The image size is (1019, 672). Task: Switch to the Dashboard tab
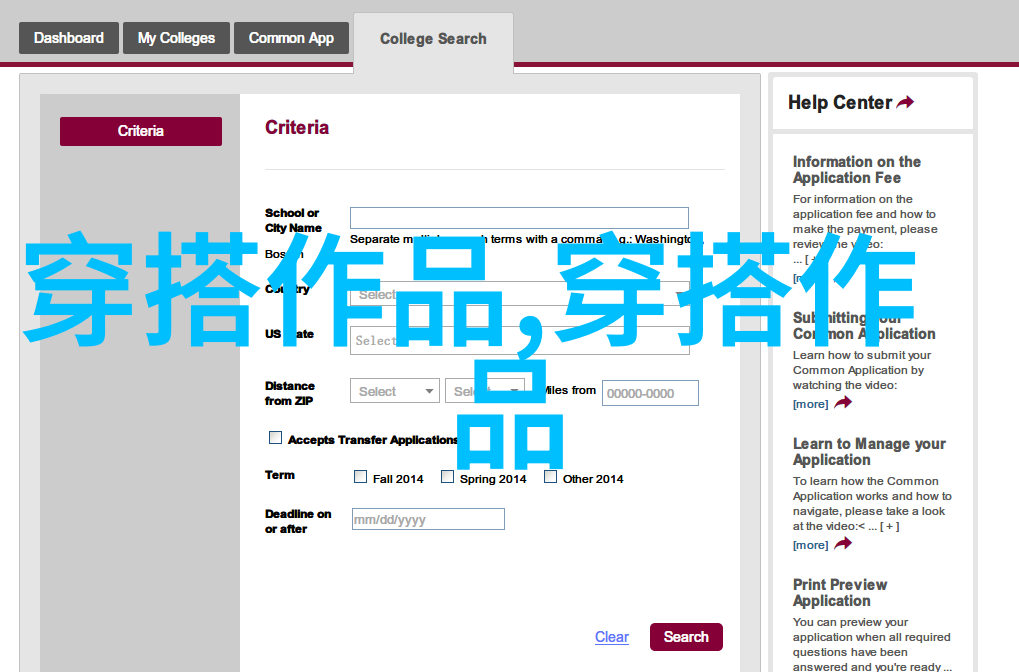click(x=69, y=38)
